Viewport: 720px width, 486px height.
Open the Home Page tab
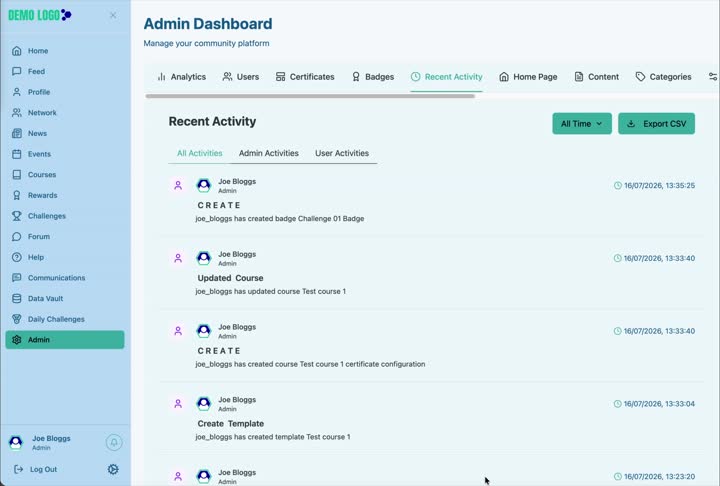click(528, 77)
